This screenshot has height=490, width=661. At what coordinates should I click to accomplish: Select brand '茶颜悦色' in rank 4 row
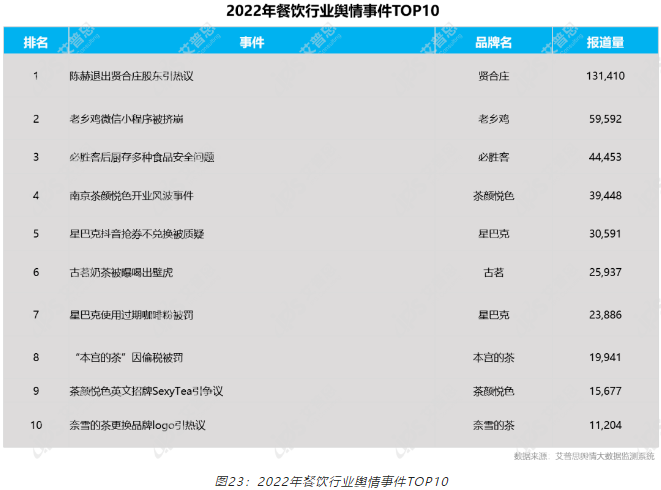click(493, 195)
